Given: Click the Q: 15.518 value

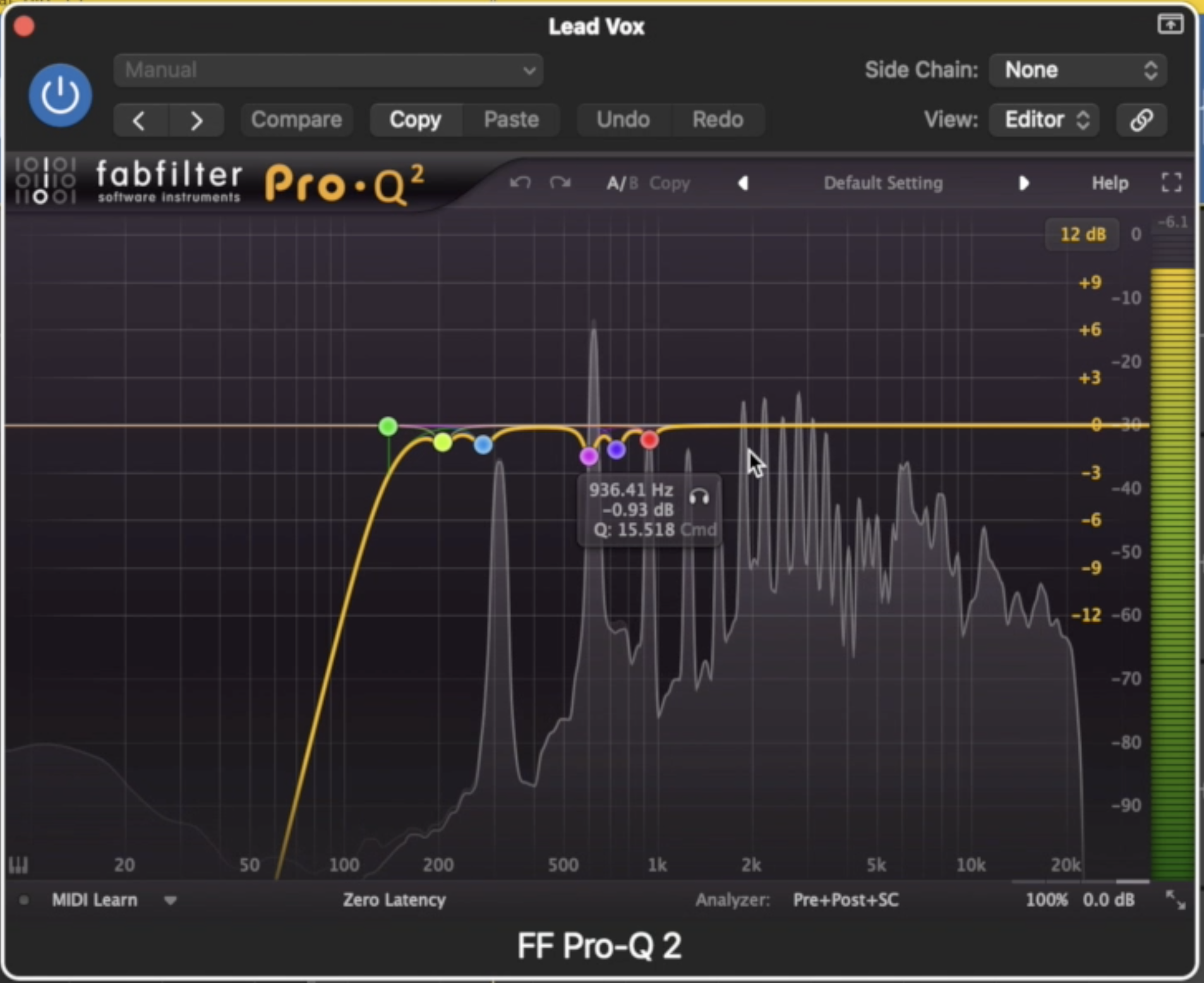Looking at the screenshot, I should point(634,529).
